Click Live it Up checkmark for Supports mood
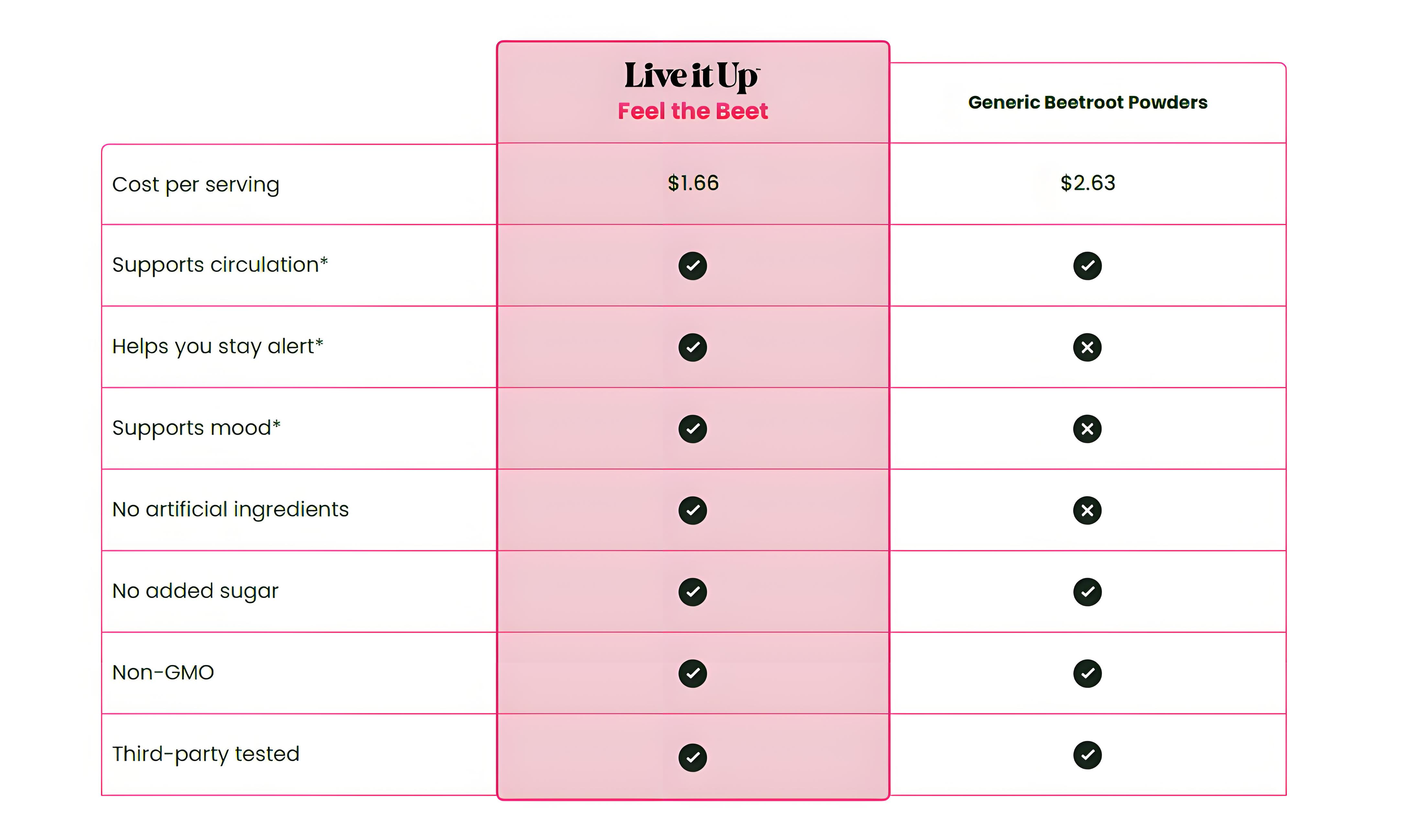Viewport: 1415px width, 840px height. pos(692,428)
